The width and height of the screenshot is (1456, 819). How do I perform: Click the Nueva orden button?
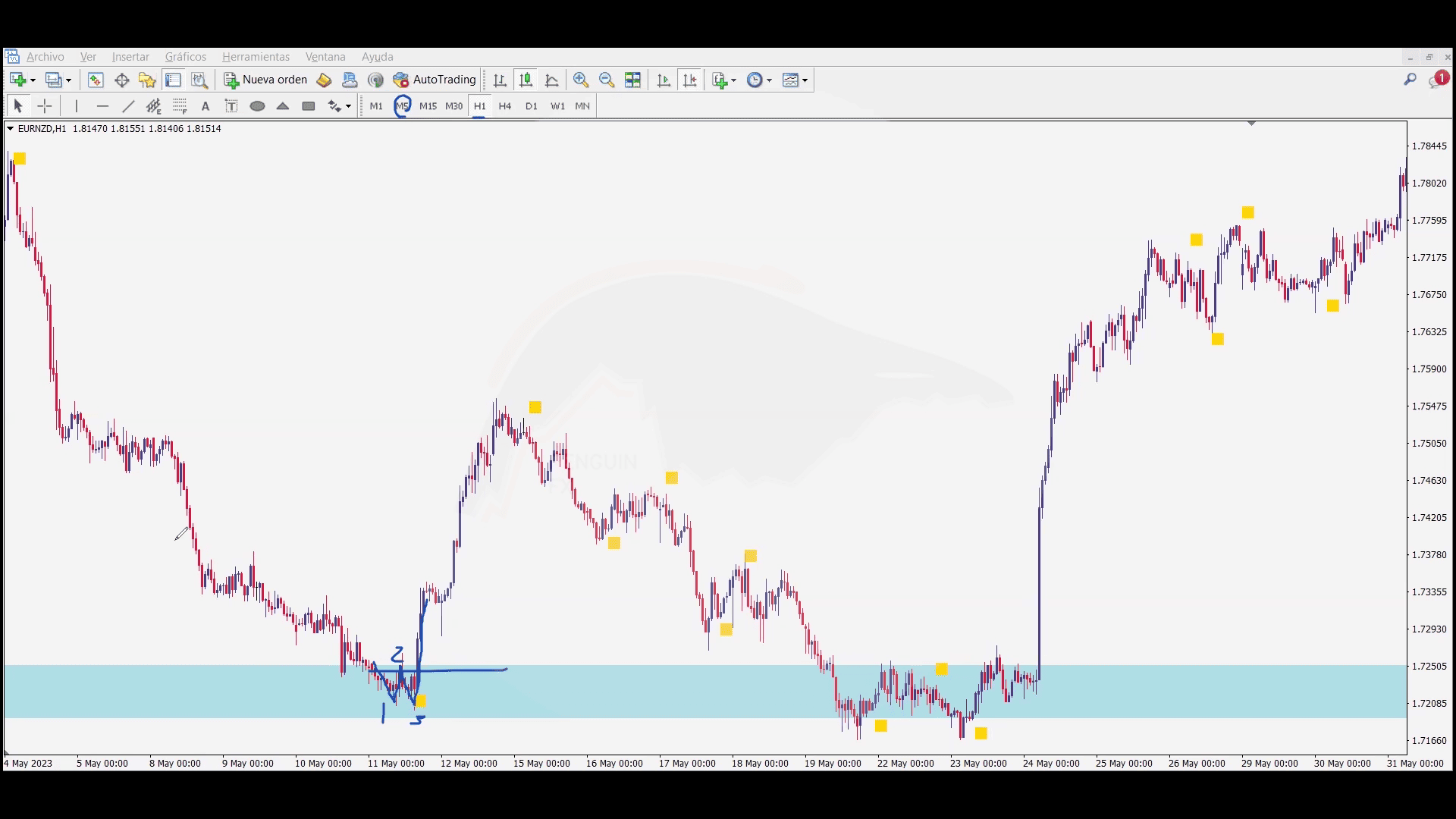click(x=265, y=80)
